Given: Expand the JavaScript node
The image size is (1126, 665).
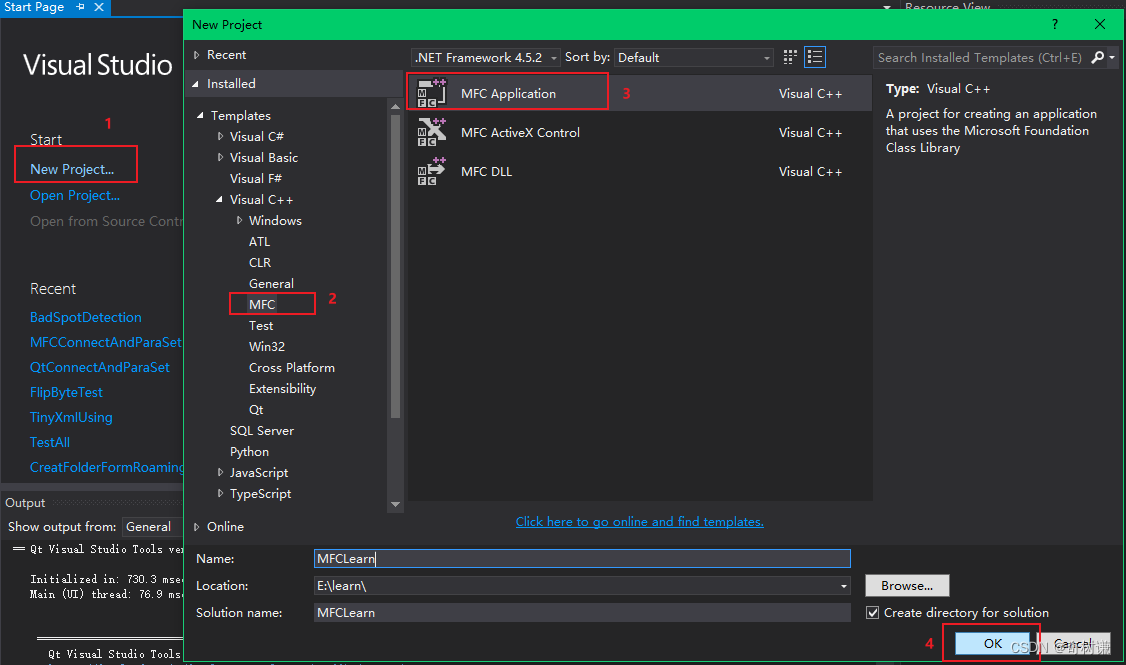Looking at the screenshot, I should tap(220, 472).
